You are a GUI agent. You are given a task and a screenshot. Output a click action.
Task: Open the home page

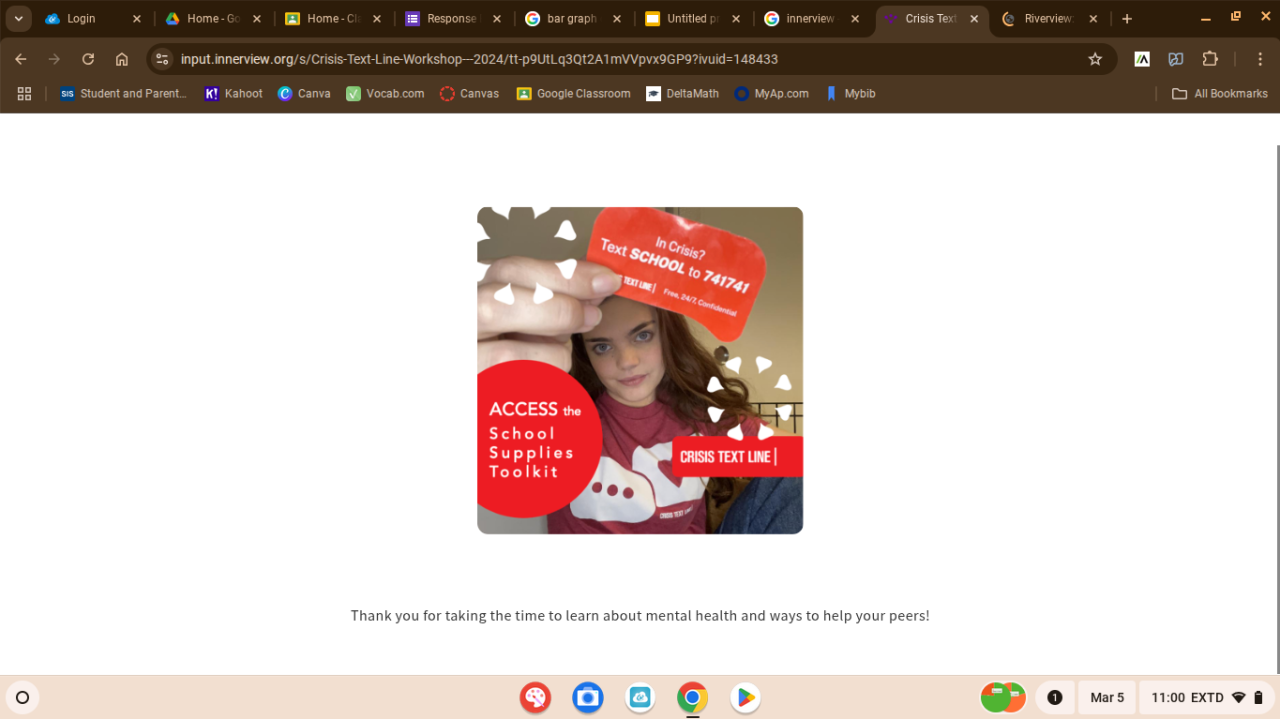pyautogui.click(x=122, y=59)
